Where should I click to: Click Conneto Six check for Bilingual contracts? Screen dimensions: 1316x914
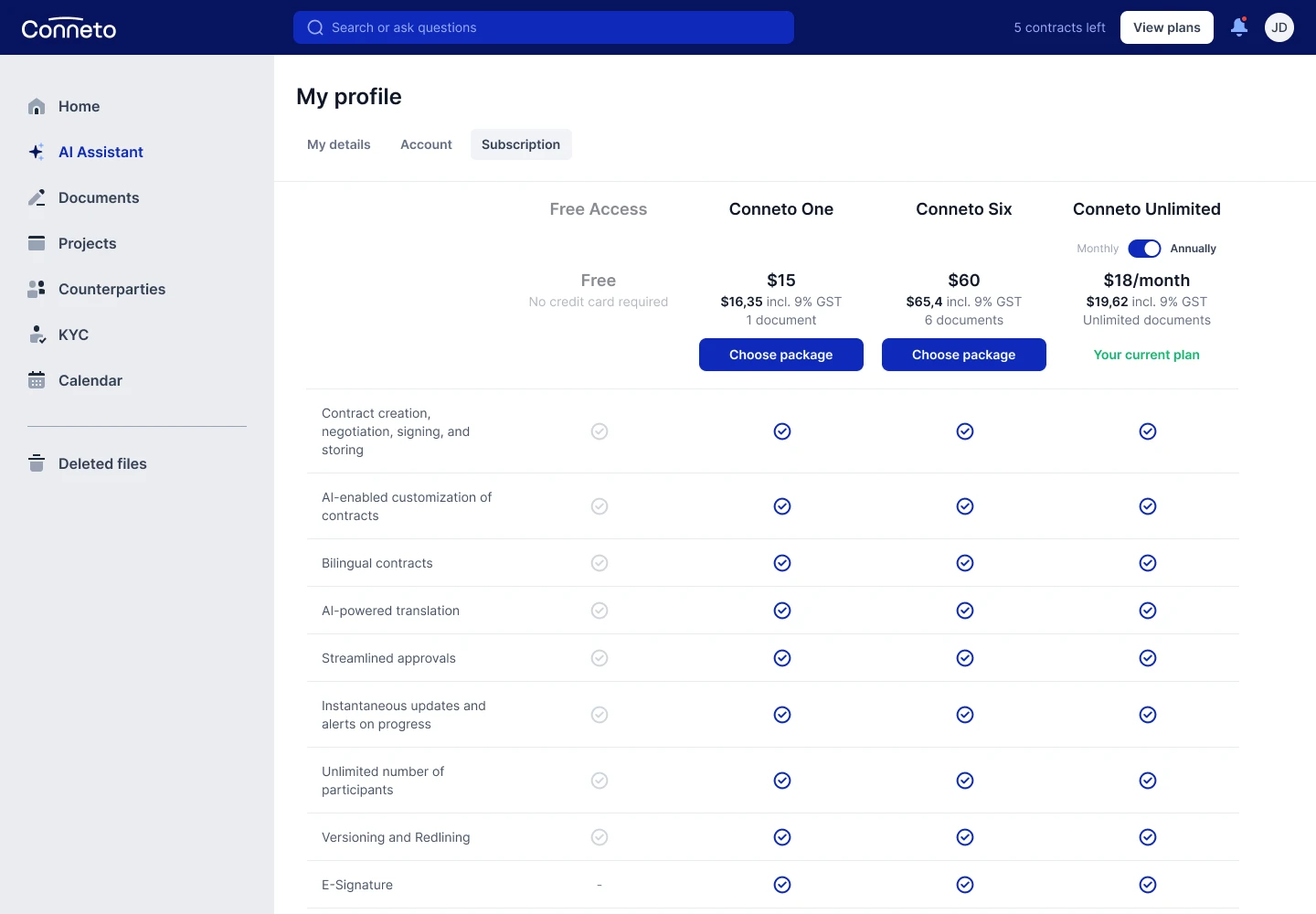[965, 563]
